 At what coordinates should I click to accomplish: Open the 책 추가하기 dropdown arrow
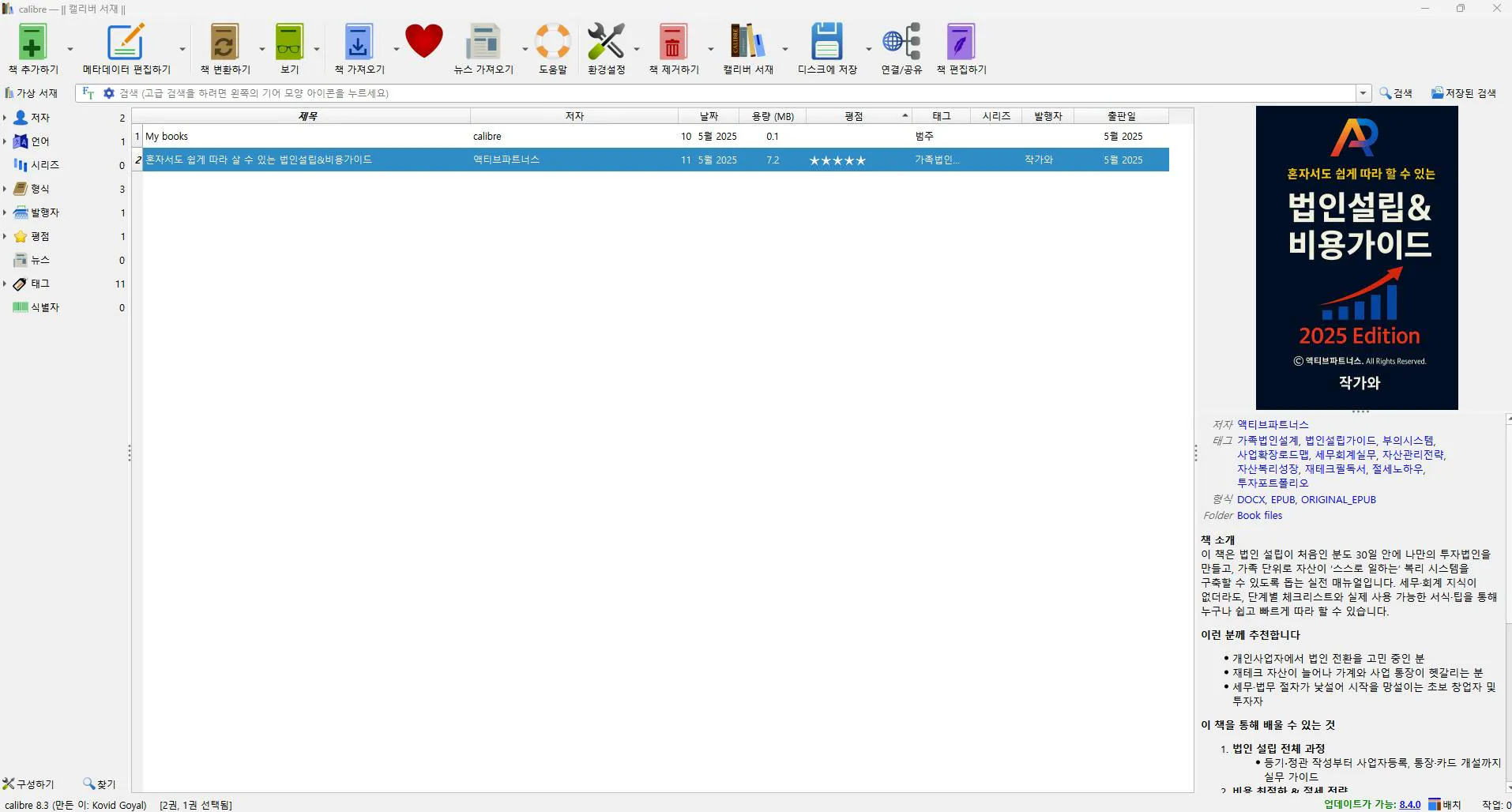(x=70, y=49)
